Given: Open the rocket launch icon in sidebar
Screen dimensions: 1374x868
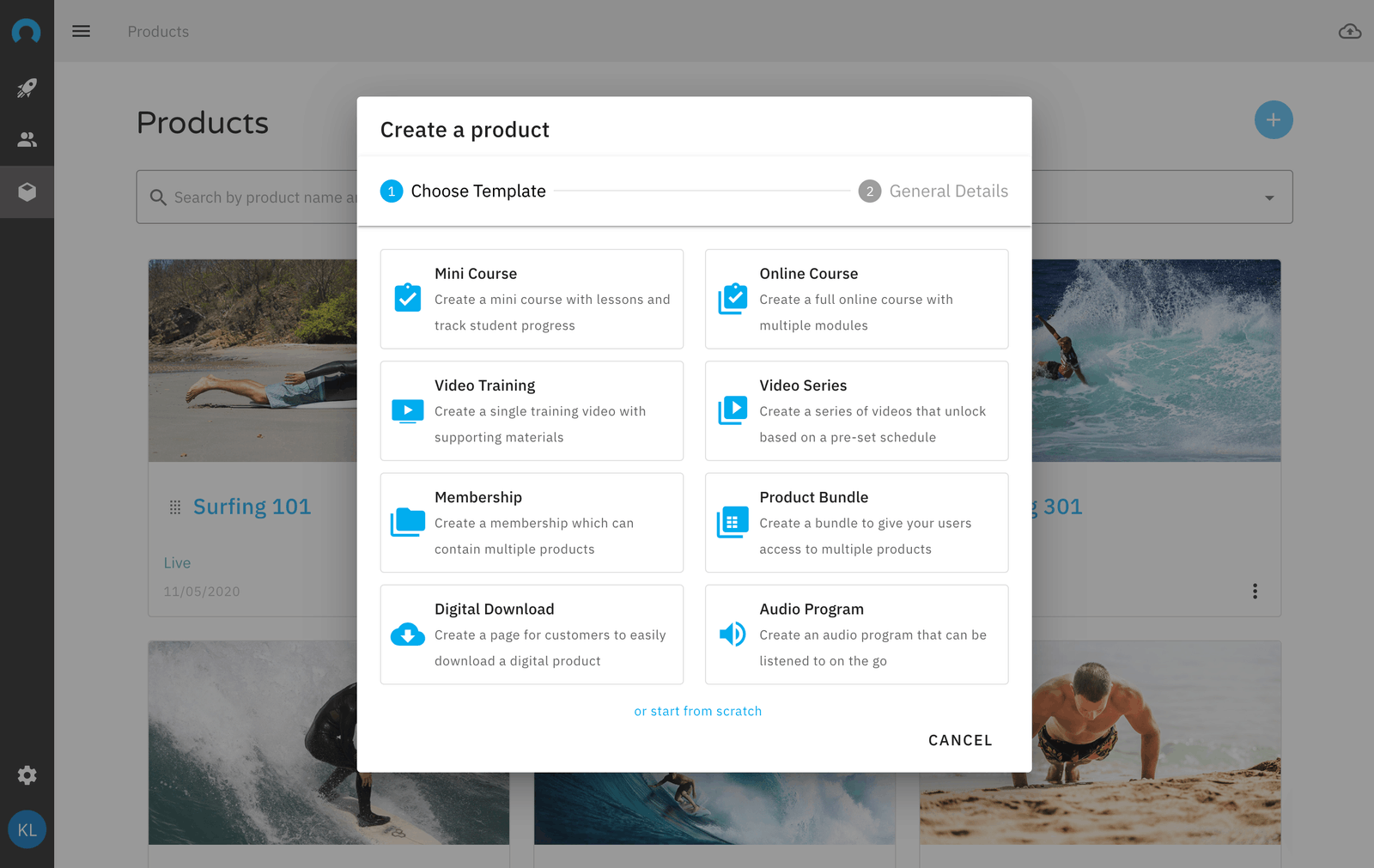Looking at the screenshot, I should point(27,88).
